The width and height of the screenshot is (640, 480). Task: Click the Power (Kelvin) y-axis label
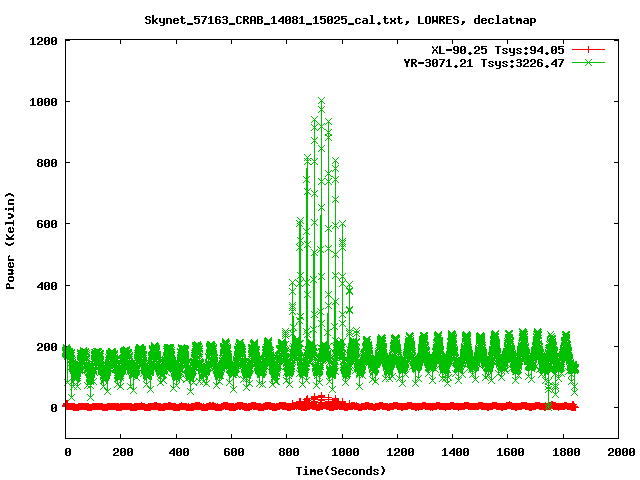click(x=10, y=241)
